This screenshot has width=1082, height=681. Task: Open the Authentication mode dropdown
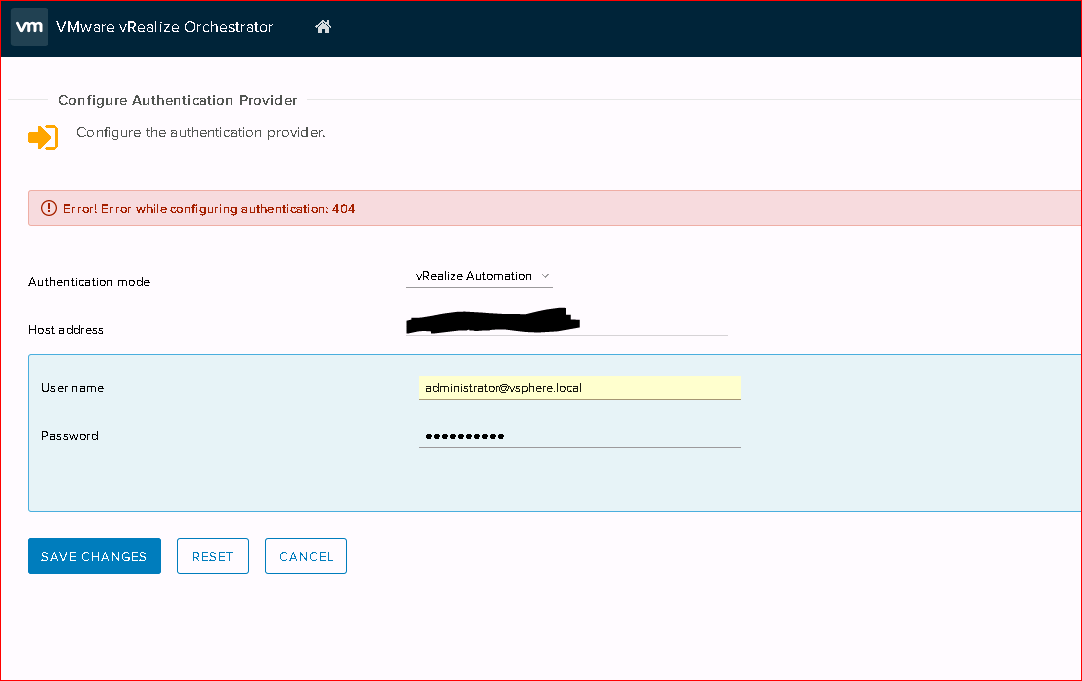coord(480,276)
